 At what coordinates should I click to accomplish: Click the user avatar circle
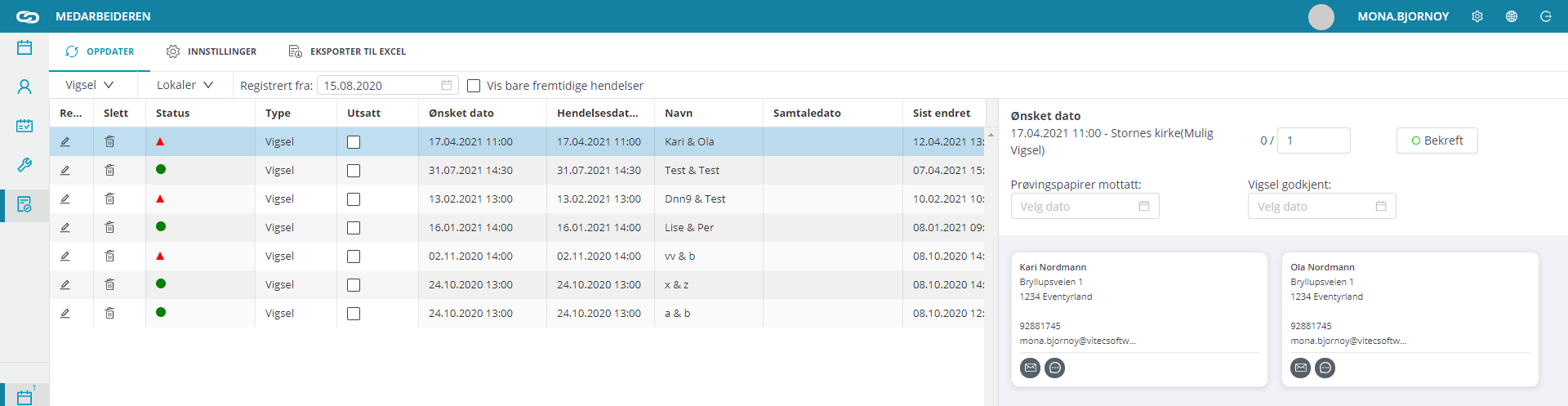1321,16
